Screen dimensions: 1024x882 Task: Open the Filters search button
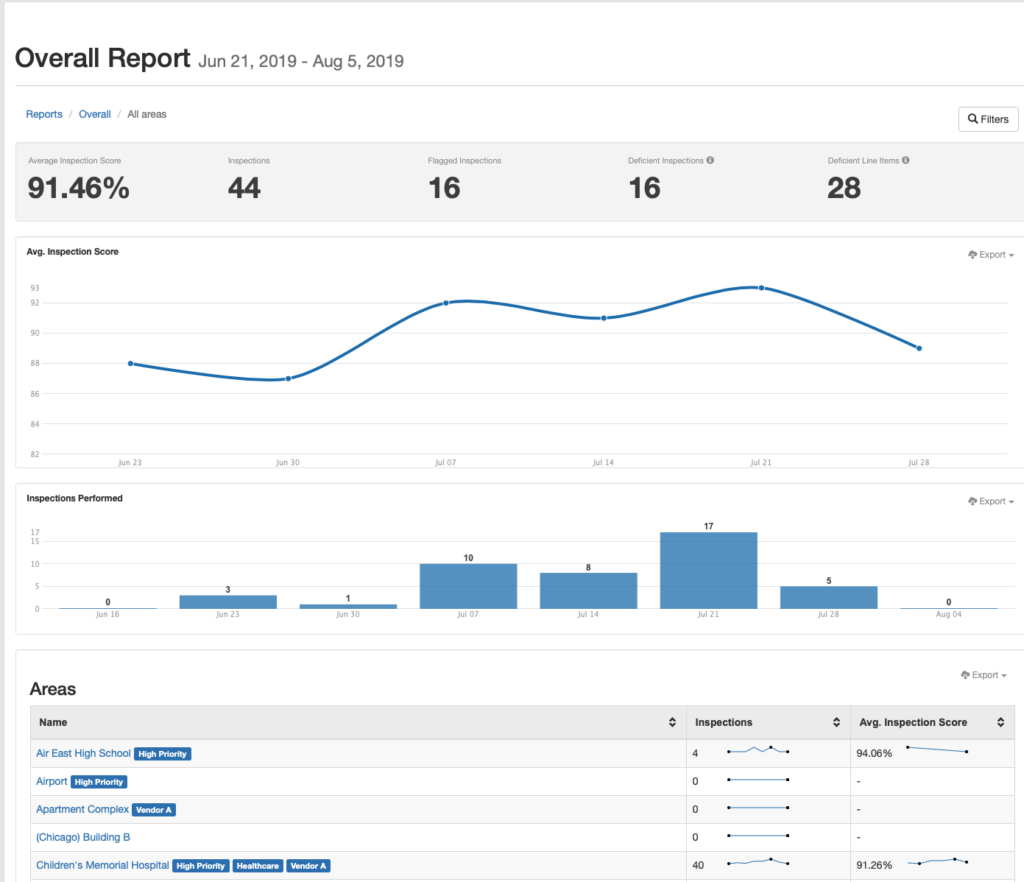coord(987,119)
